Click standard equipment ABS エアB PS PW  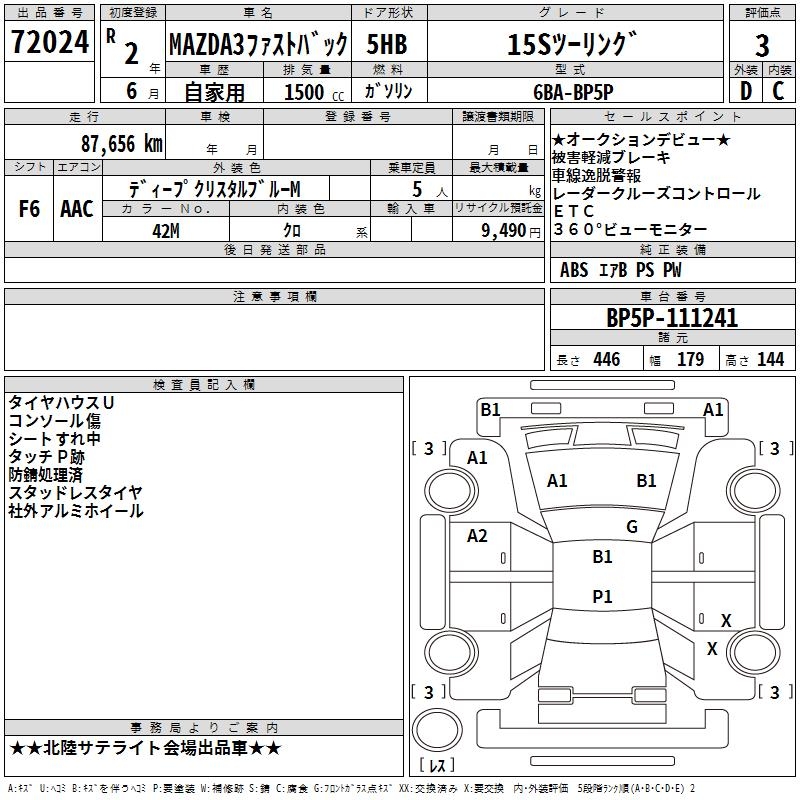pos(620,270)
